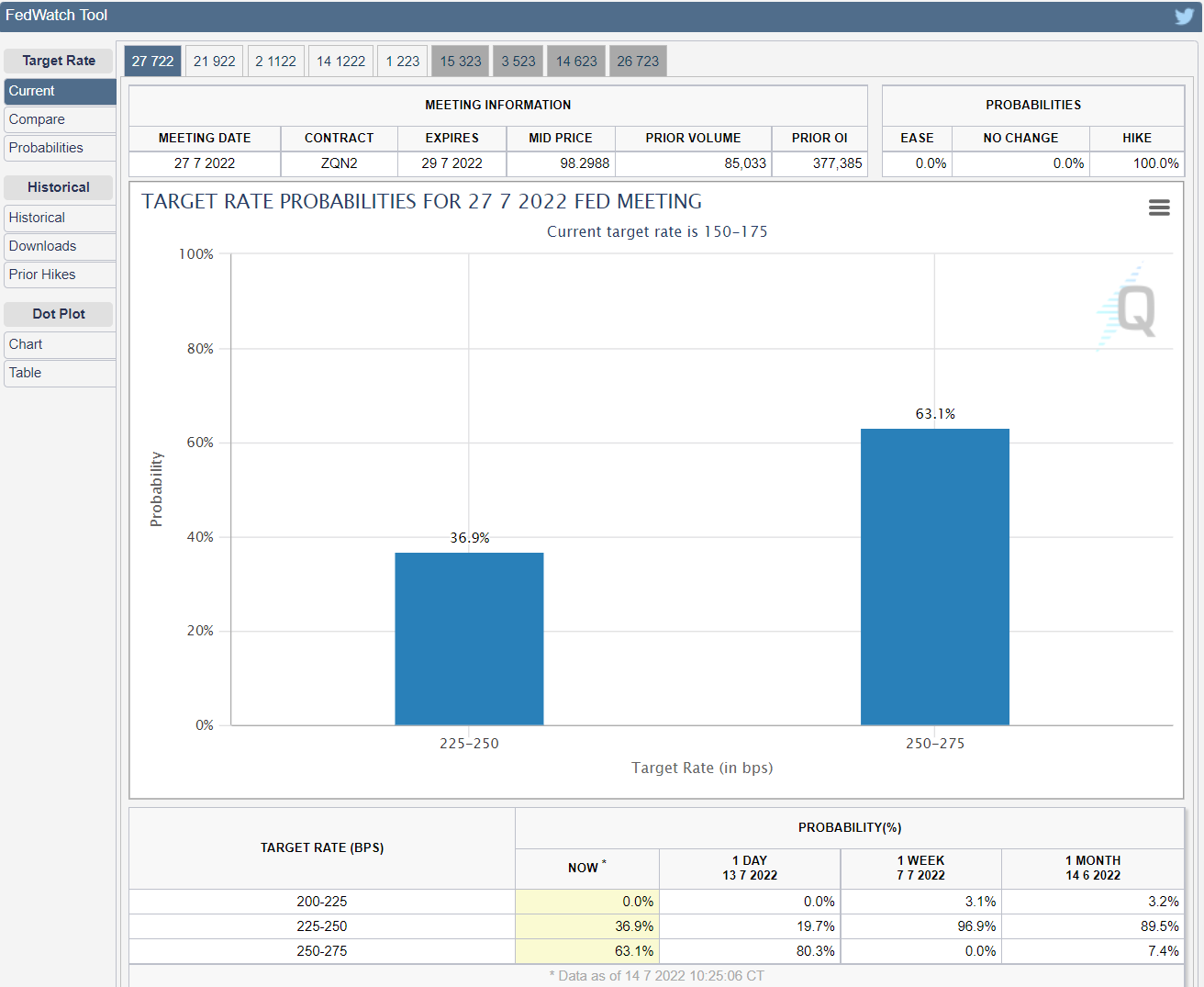This screenshot has height=987, width=1204.
Task: Open the chart context hamburger menu
Action: pyautogui.click(x=1159, y=207)
